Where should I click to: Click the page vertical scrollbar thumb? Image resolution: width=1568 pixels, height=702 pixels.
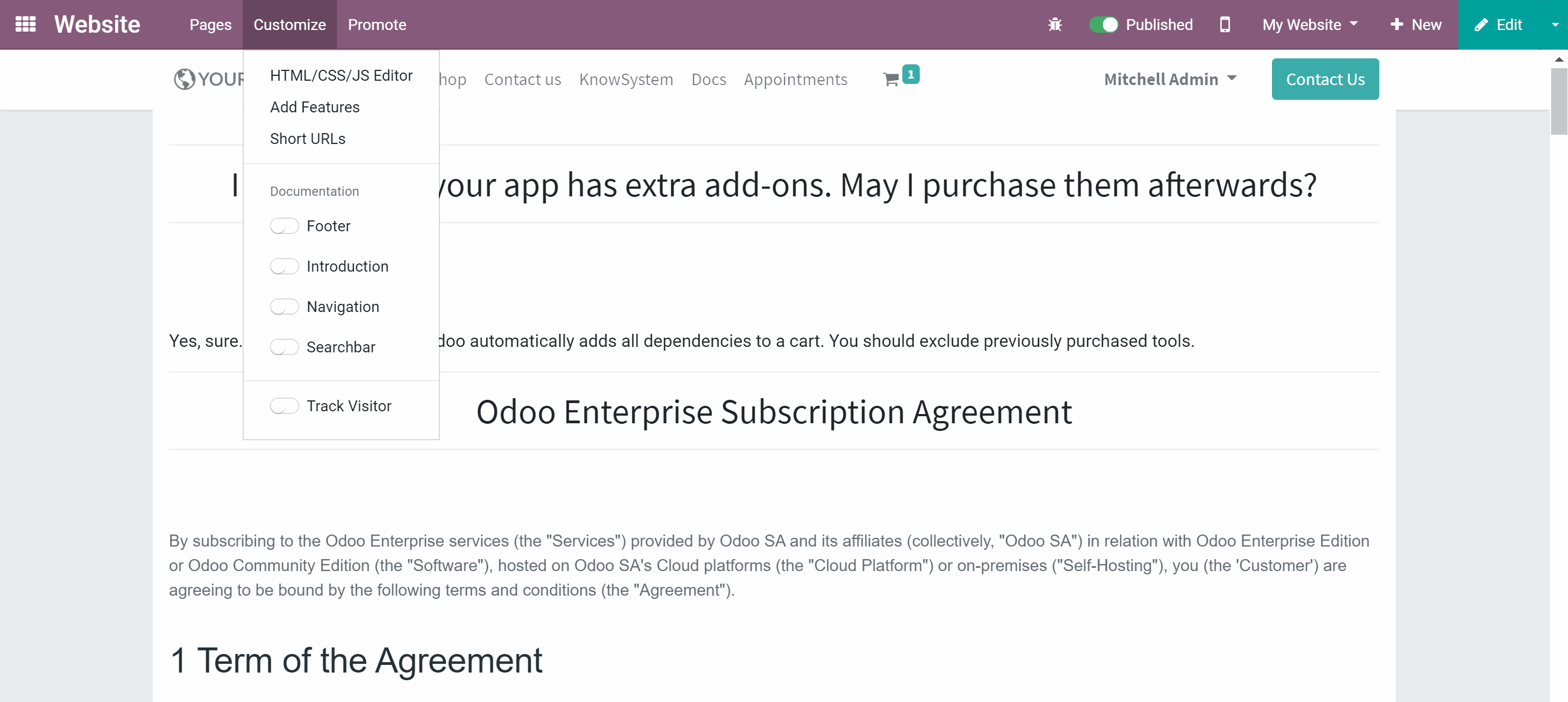click(1558, 101)
